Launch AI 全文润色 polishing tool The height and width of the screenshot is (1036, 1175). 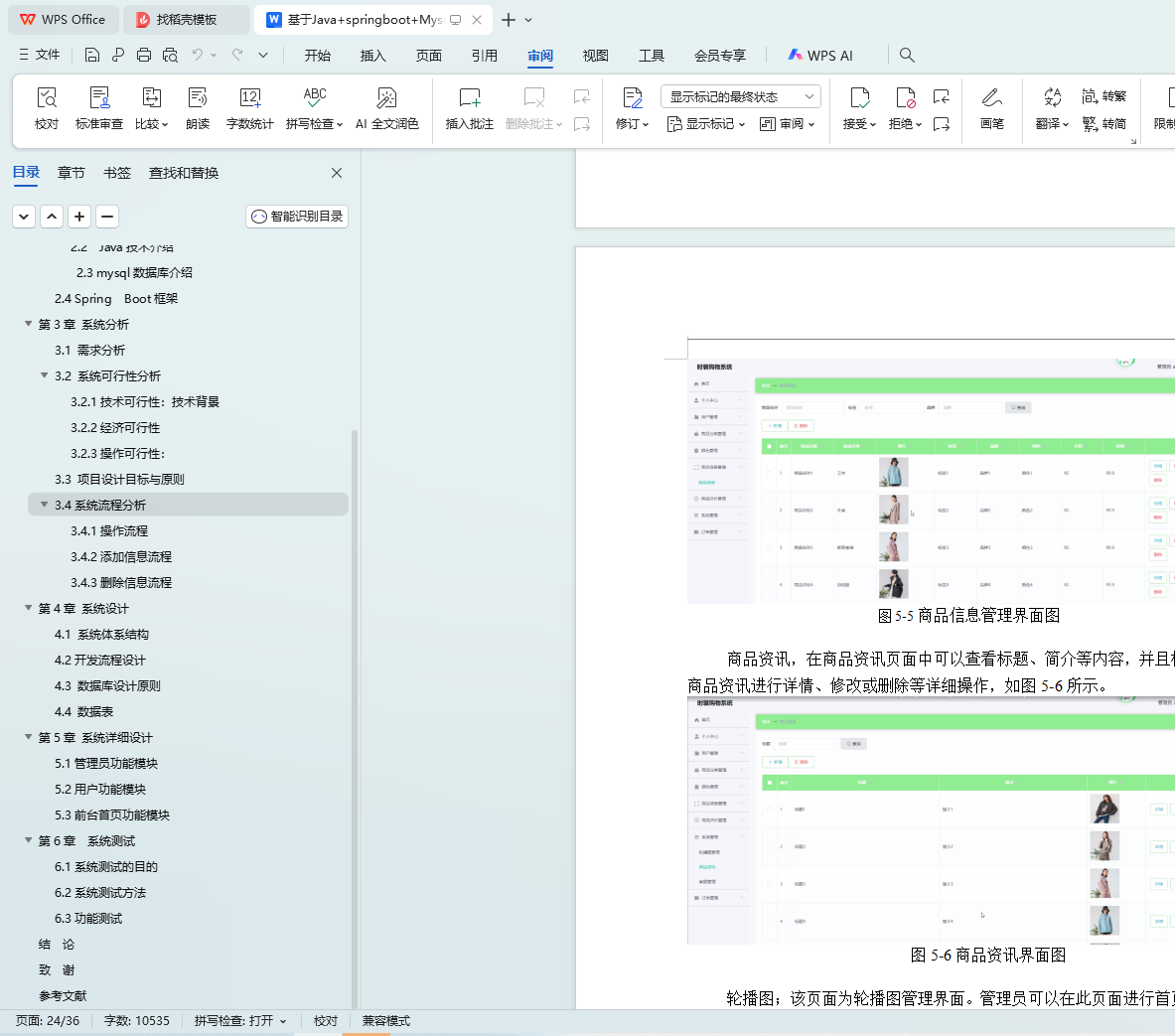[386, 108]
